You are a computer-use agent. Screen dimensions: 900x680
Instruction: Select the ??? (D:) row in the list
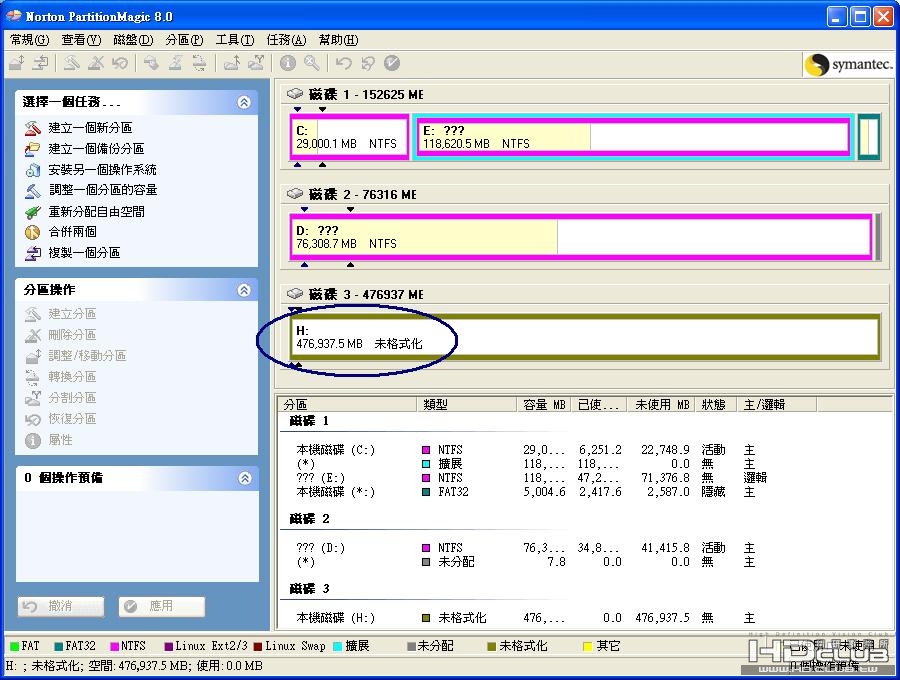(x=532, y=548)
